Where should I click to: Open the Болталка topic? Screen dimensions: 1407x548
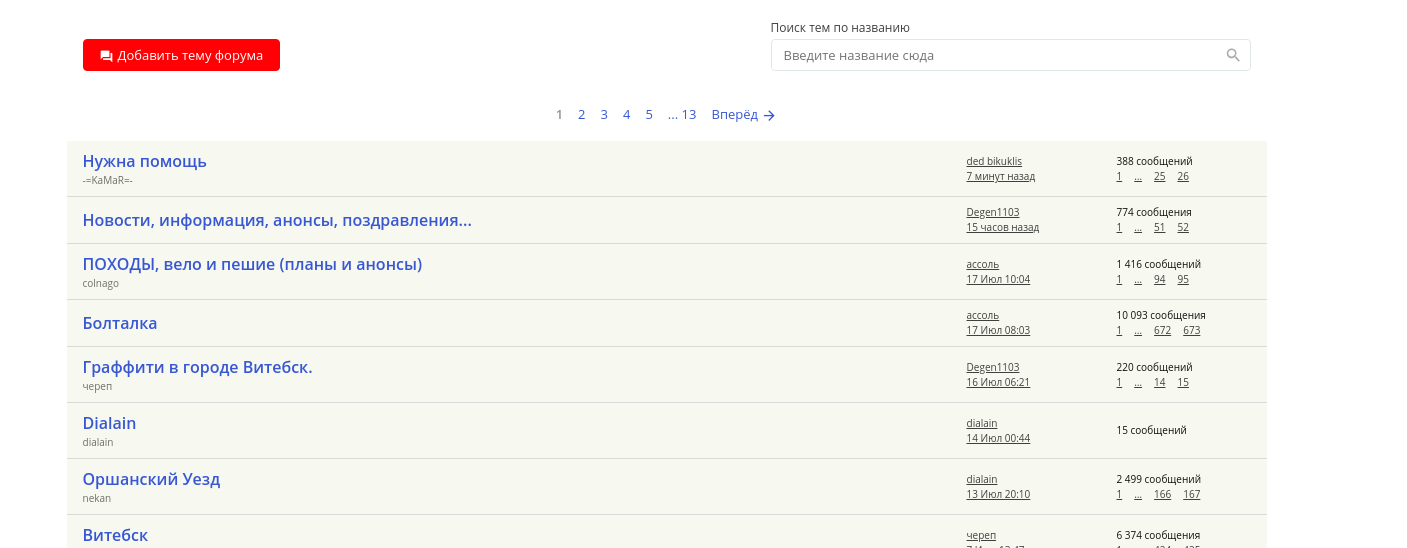(x=120, y=323)
